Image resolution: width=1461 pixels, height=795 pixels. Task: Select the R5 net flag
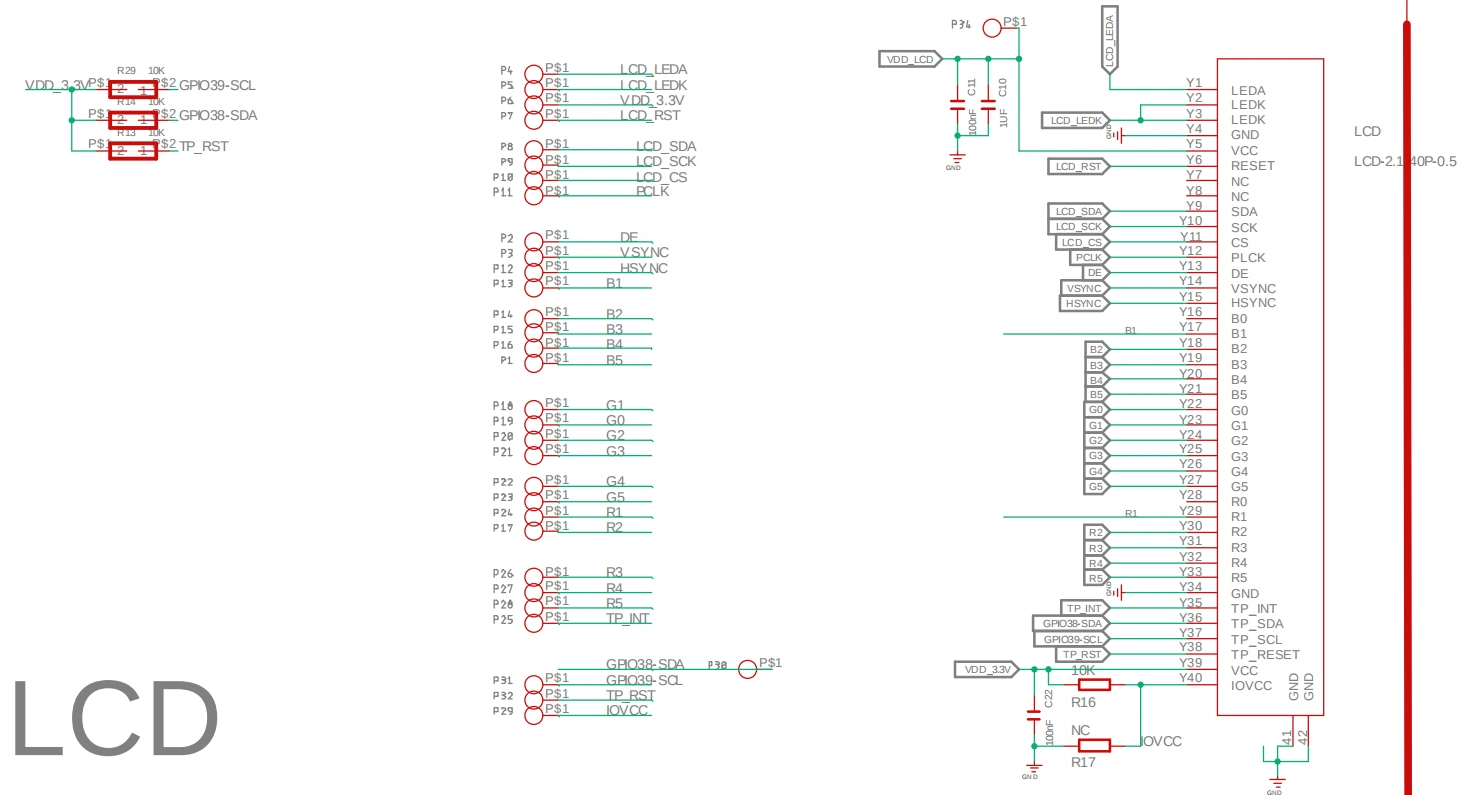click(x=1098, y=579)
